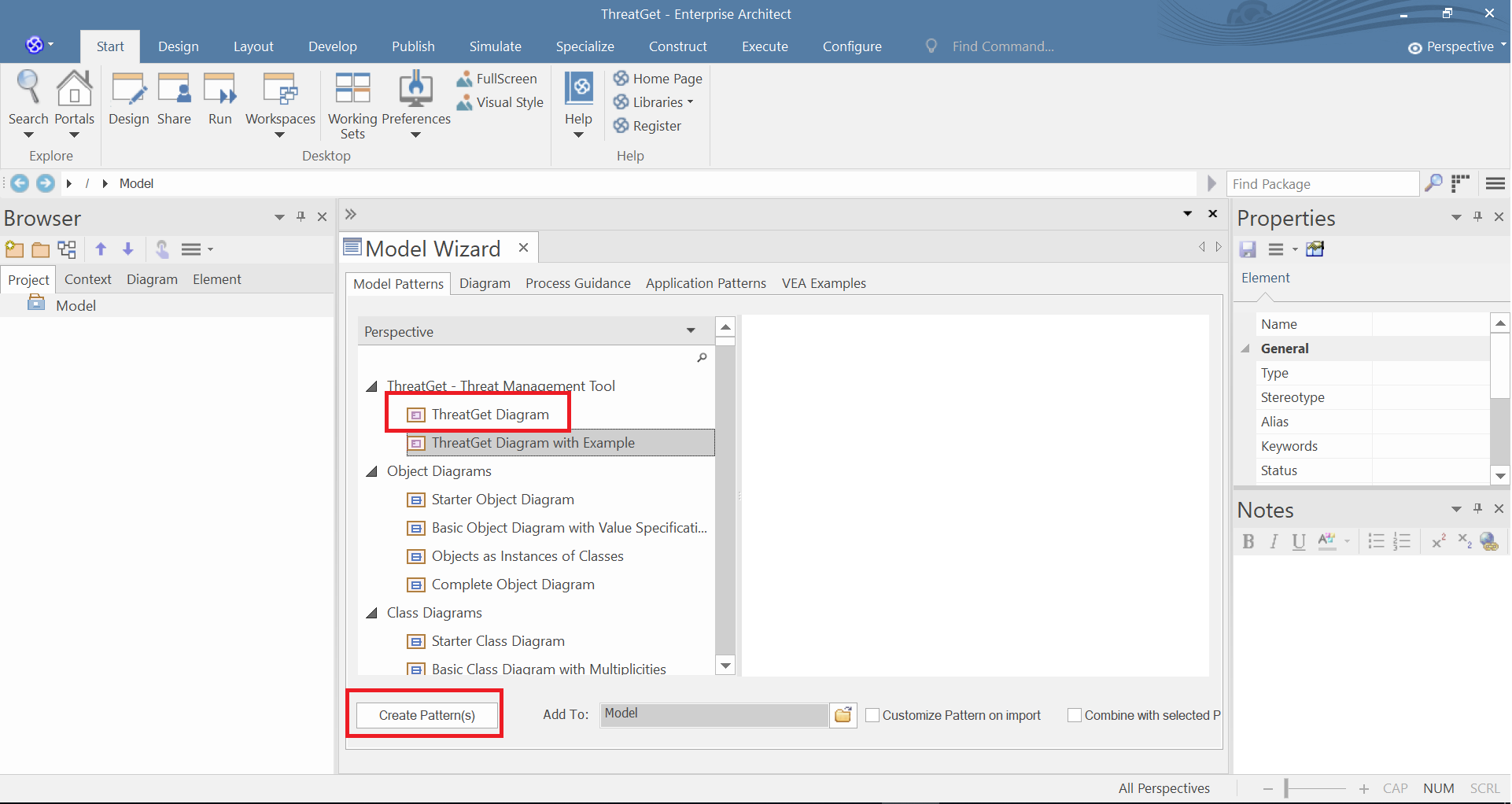Click the Find Package input field

click(x=1322, y=183)
